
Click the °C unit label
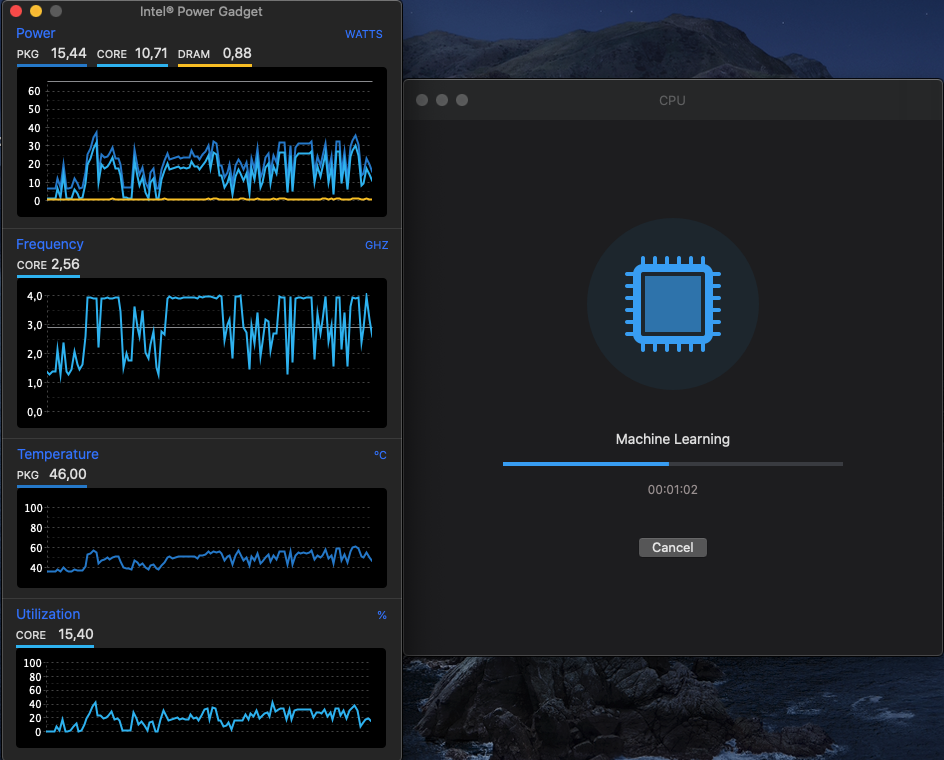(x=380, y=455)
